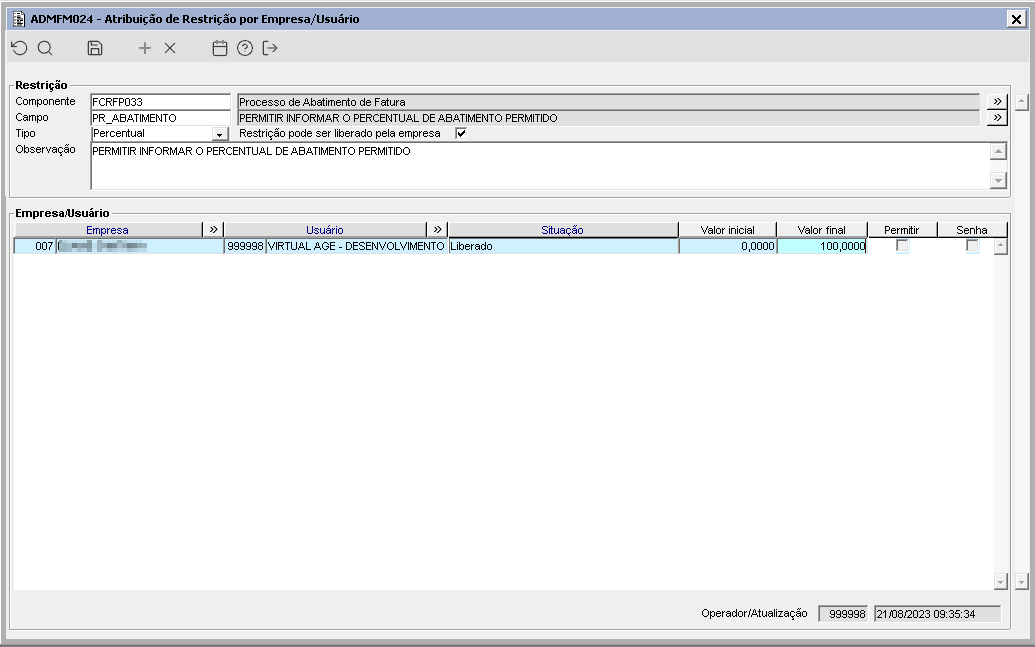Delete record with X toolbar icon
Viewport: 1035px width, 647px height.
pyautogui.click(x=170, y=48)
